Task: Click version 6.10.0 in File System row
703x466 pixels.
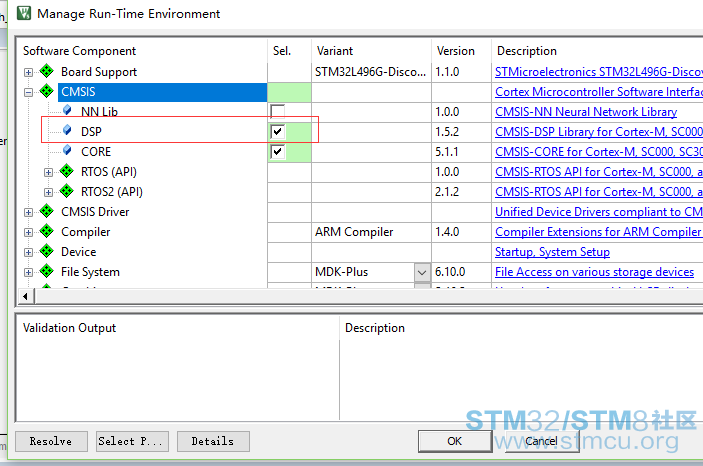Action: point(450,272)
